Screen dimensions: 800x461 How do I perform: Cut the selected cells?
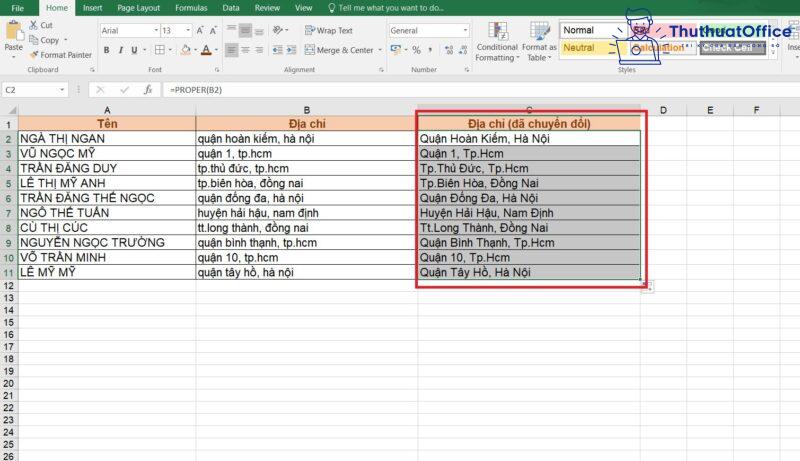(41, 25)
